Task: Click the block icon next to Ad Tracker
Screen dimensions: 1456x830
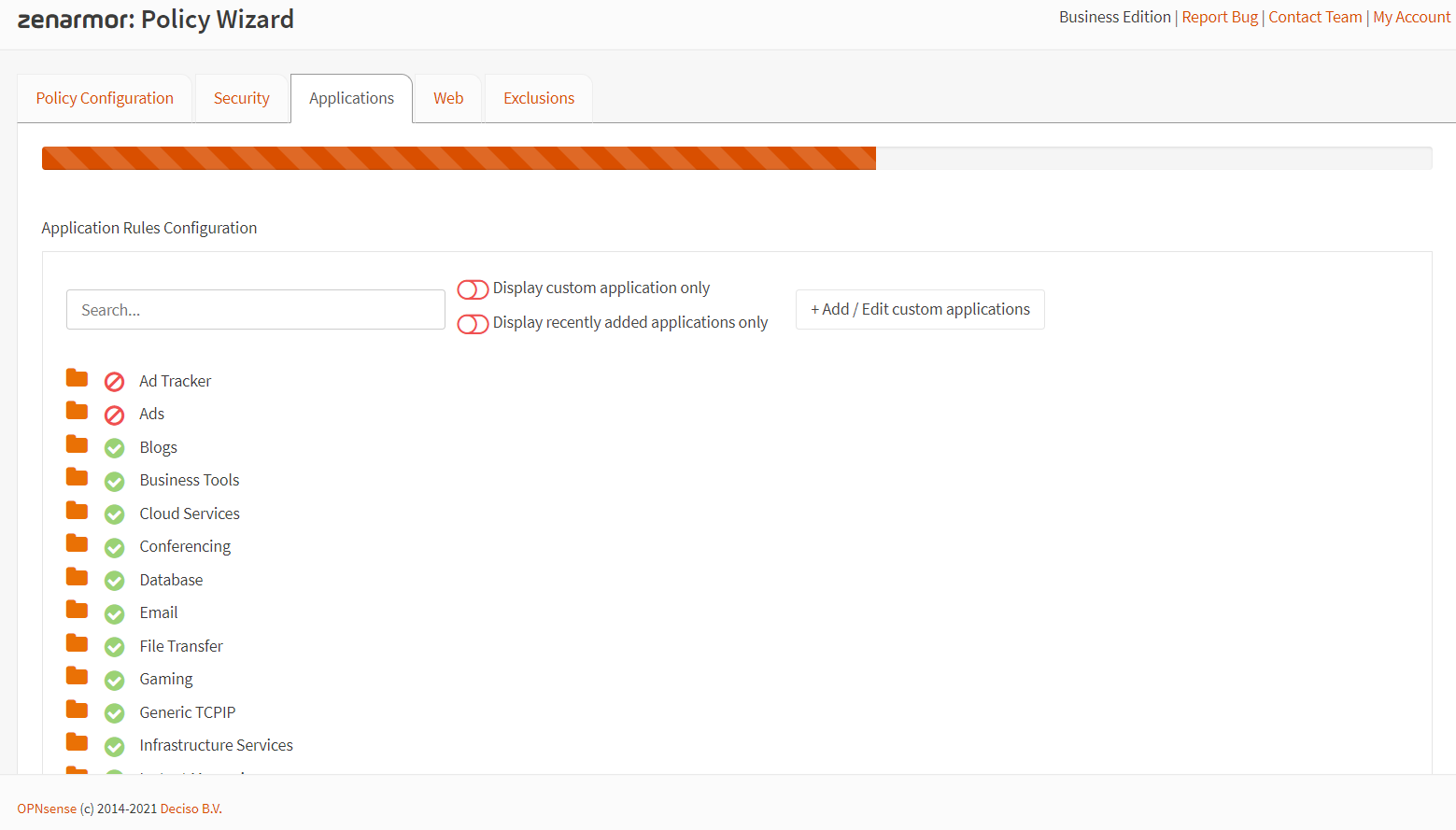Action: point(114,381)
